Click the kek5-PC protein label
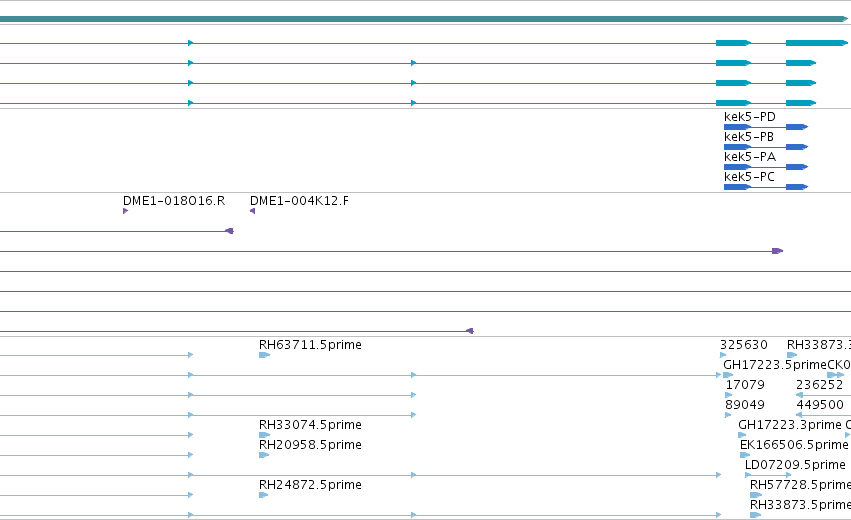Viewport: 851px width, 520px height. (749, 177)
